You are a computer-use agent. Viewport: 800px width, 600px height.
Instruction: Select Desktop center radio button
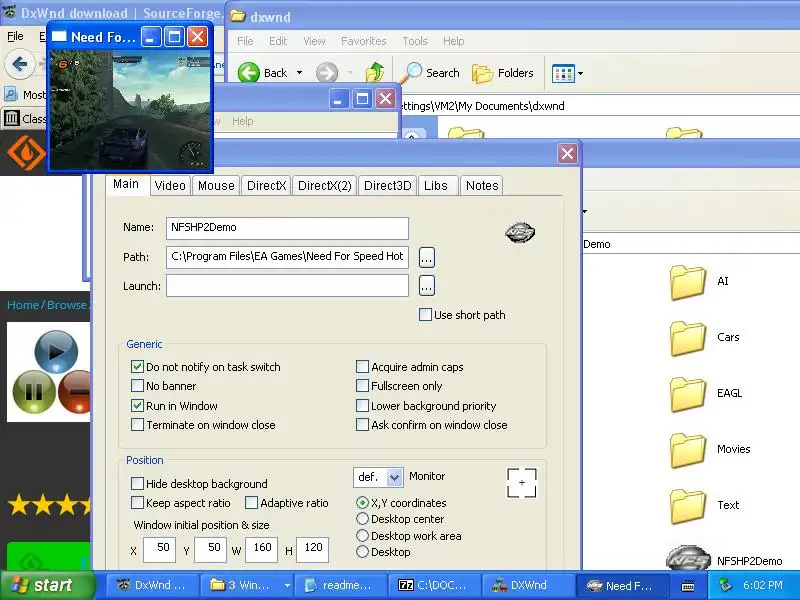coord(362,519)
